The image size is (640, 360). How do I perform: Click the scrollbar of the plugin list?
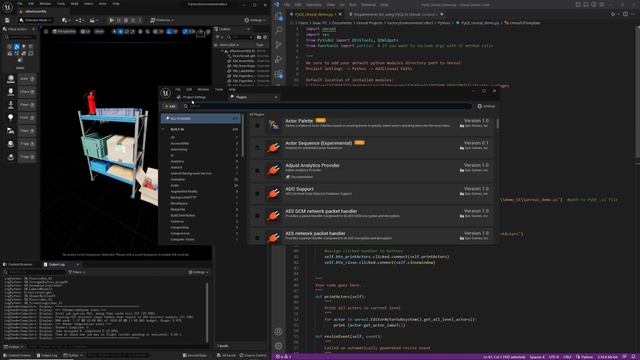[498, 124]
